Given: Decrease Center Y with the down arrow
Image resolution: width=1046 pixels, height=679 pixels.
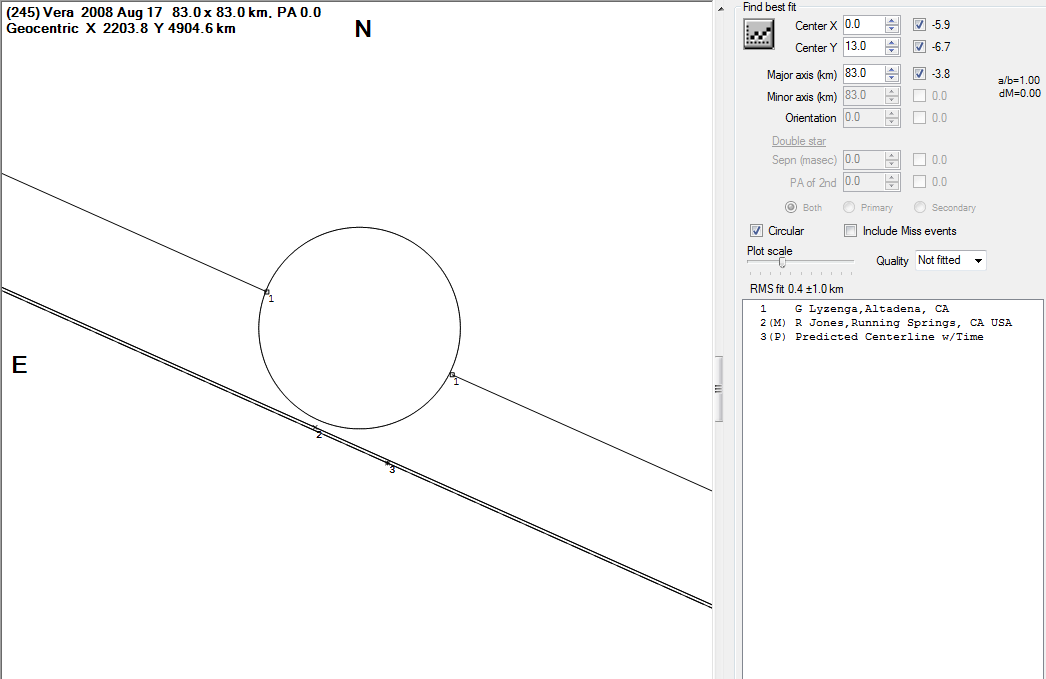Looking at the screenshot, I should tap(892, 51).
